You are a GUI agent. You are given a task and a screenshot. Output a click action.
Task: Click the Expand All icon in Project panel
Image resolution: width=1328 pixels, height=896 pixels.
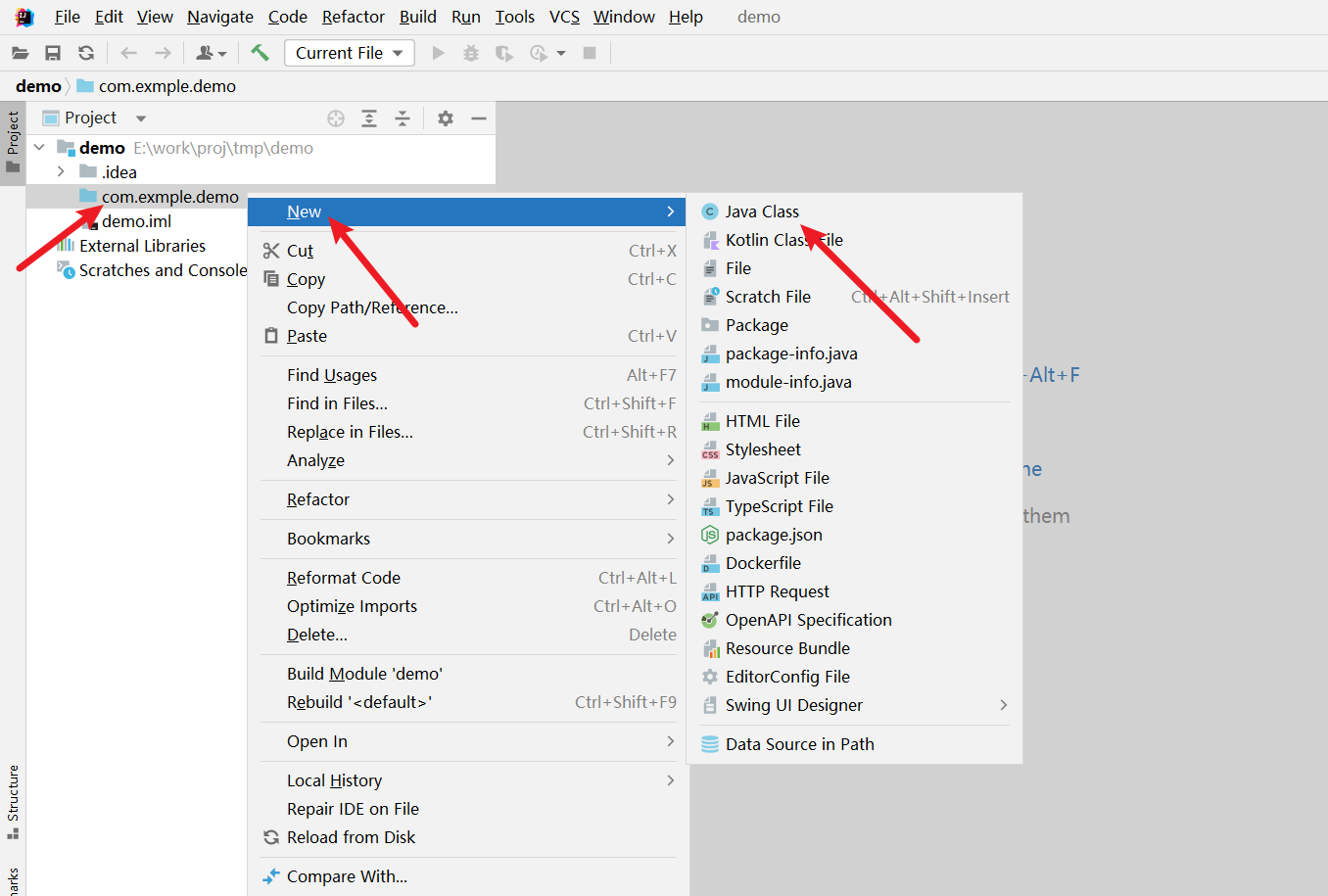[369, 118]
